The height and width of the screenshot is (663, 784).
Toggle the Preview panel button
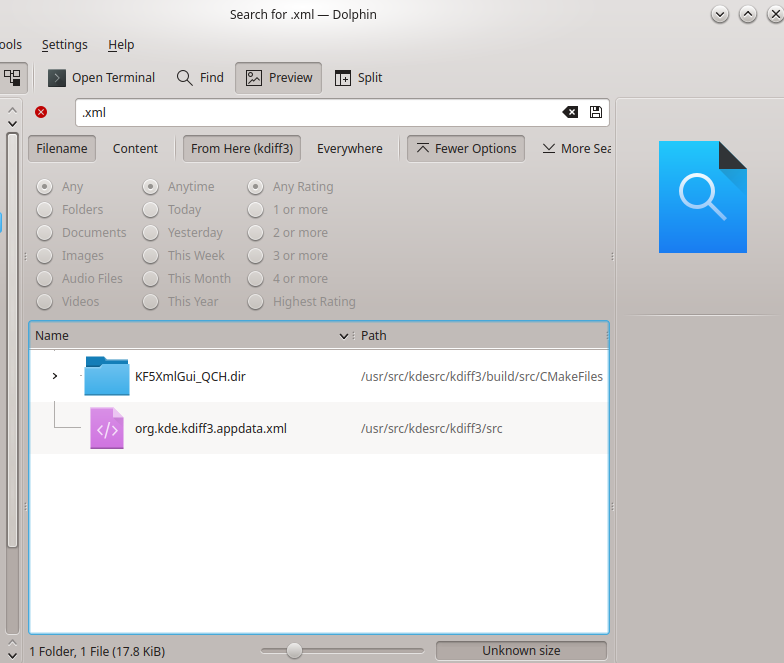point(278,78)
